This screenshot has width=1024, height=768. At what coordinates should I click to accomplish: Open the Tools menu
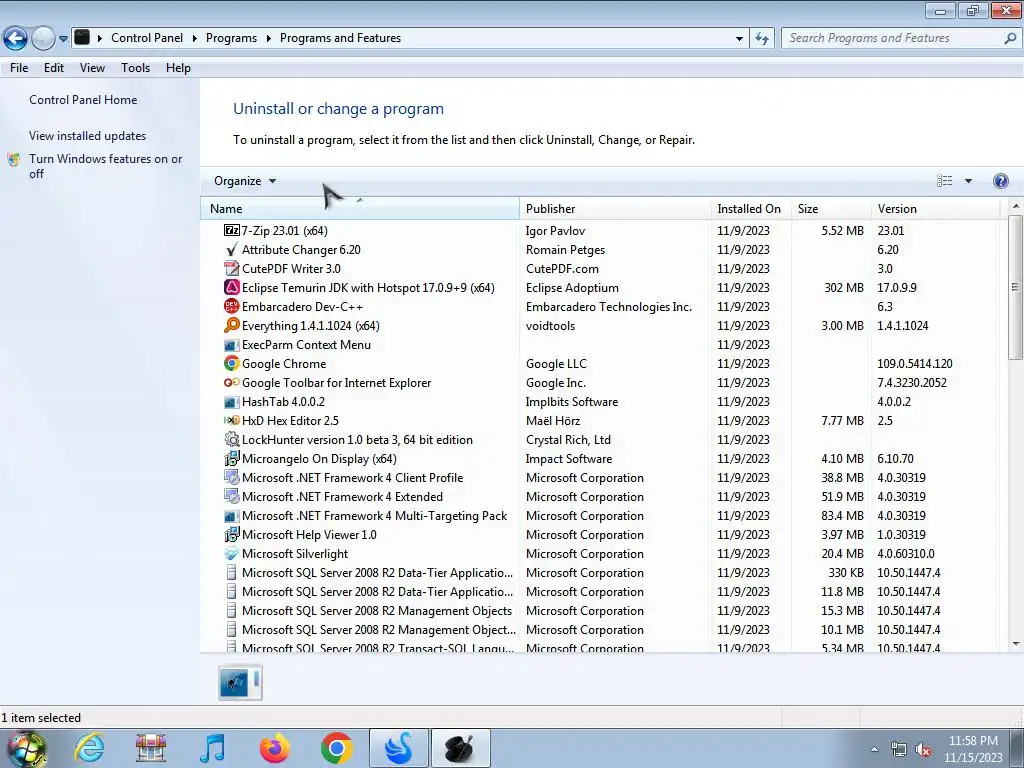click(135, 68)
